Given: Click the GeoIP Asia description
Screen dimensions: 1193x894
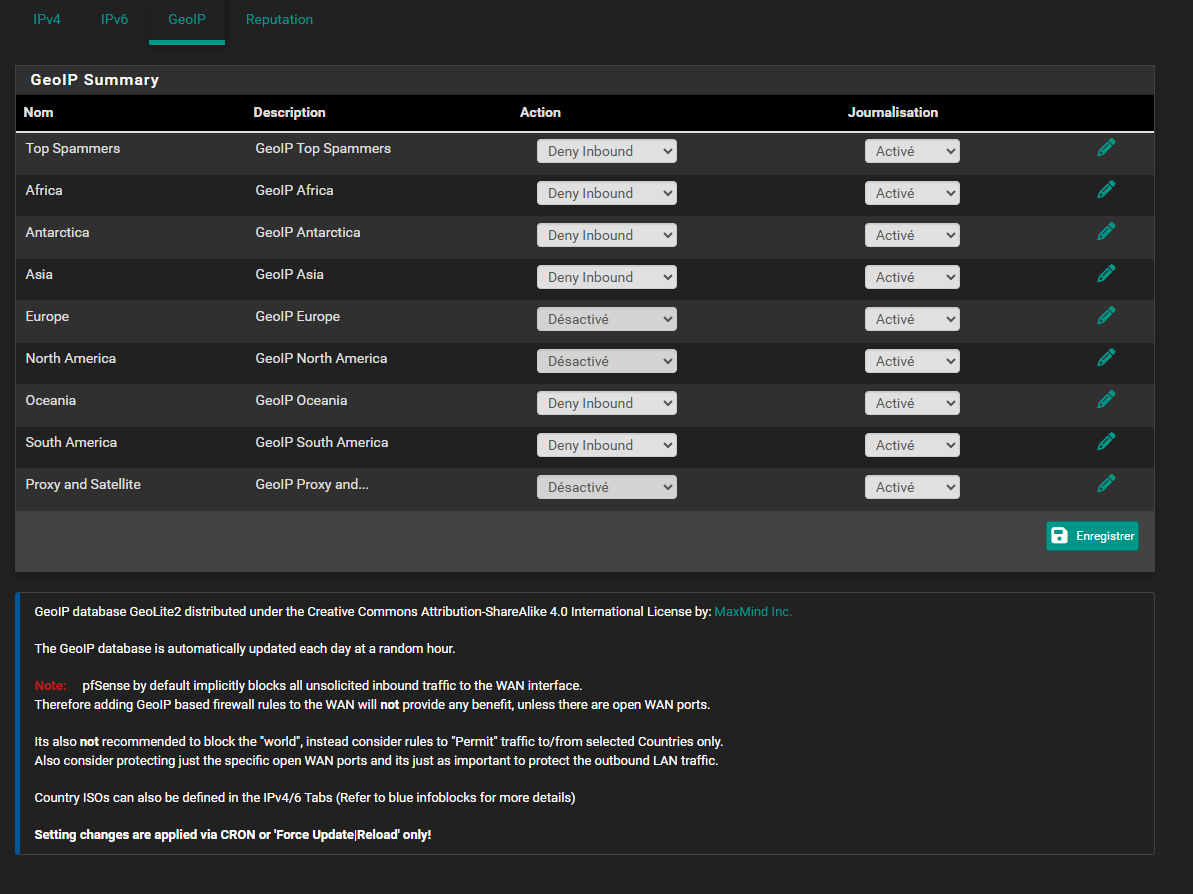Looking at the screenshot, I should pos(289,275).
